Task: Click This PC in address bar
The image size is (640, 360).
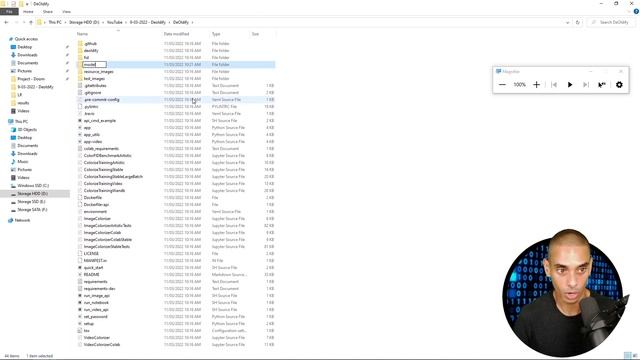Action: pos(55,22)
